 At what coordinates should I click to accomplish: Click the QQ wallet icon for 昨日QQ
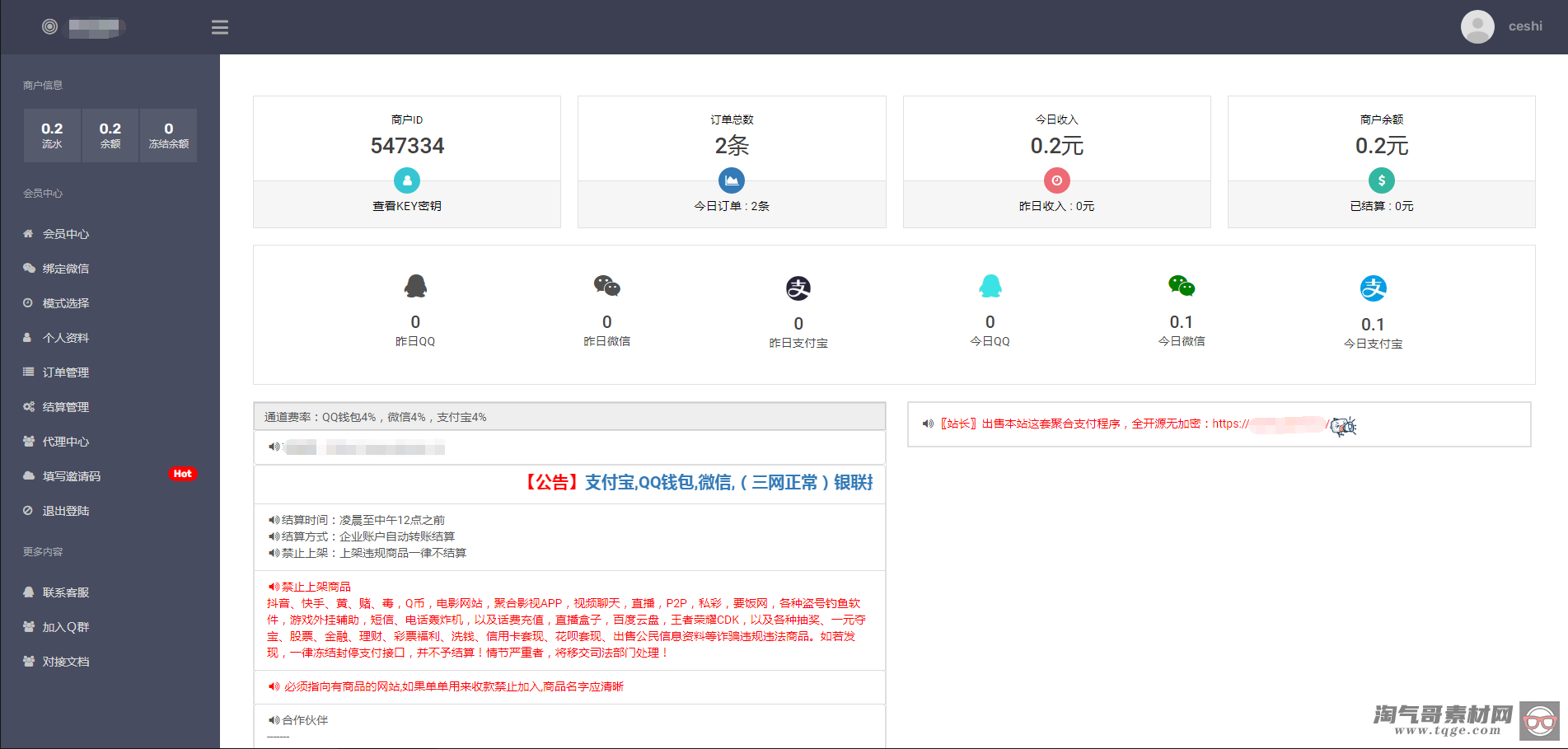(415, 288)
